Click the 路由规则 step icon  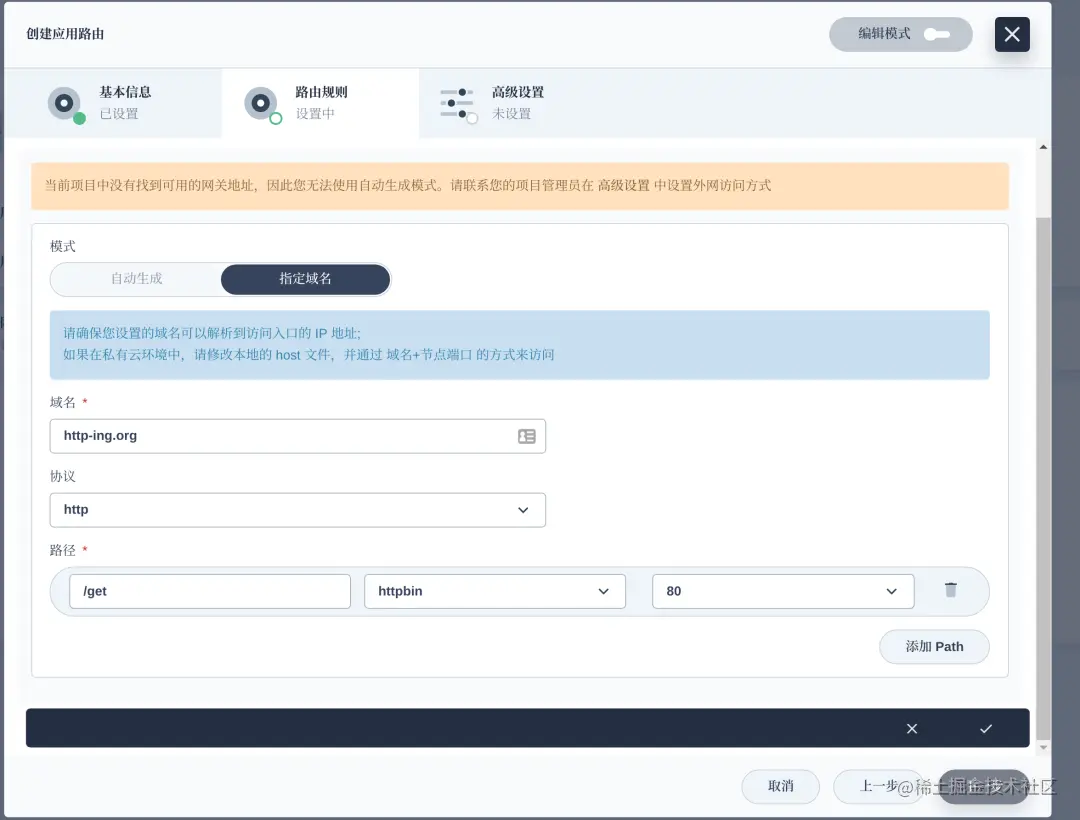262,105
